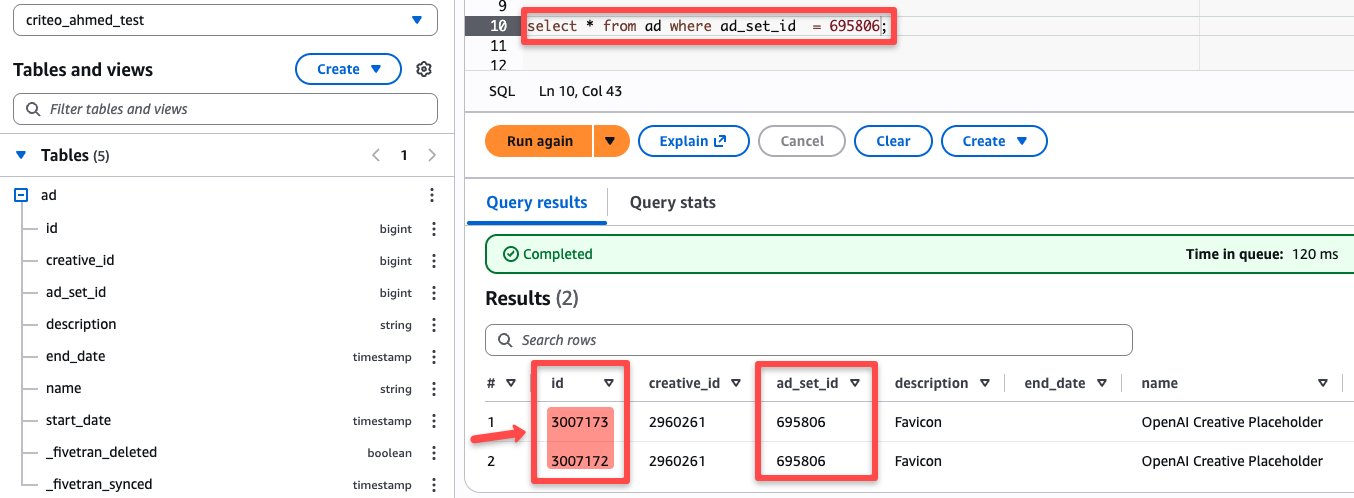Click OpenAI Creative Placeholder in row 2
The image size is (1354, 498).
click(x=1232, y=461)
